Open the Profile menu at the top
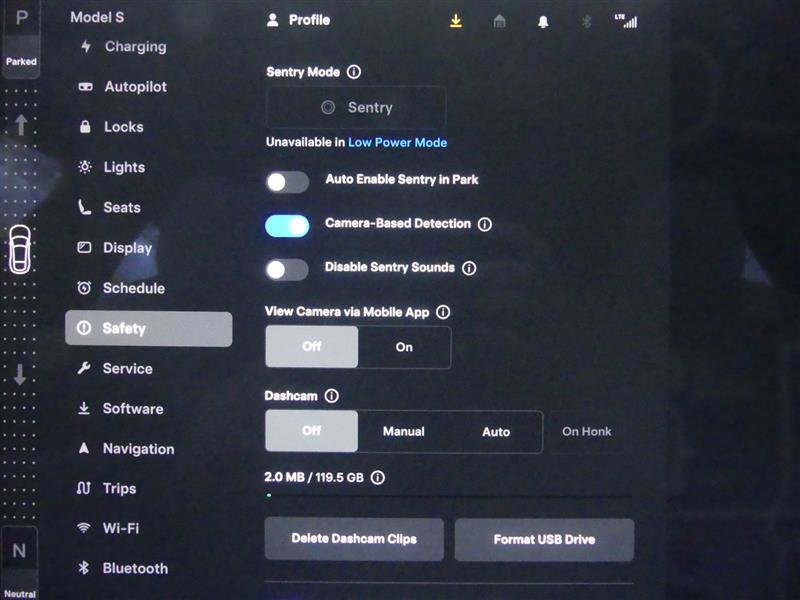Viewport: 800px width, 600px height. [x=297, y=19]
